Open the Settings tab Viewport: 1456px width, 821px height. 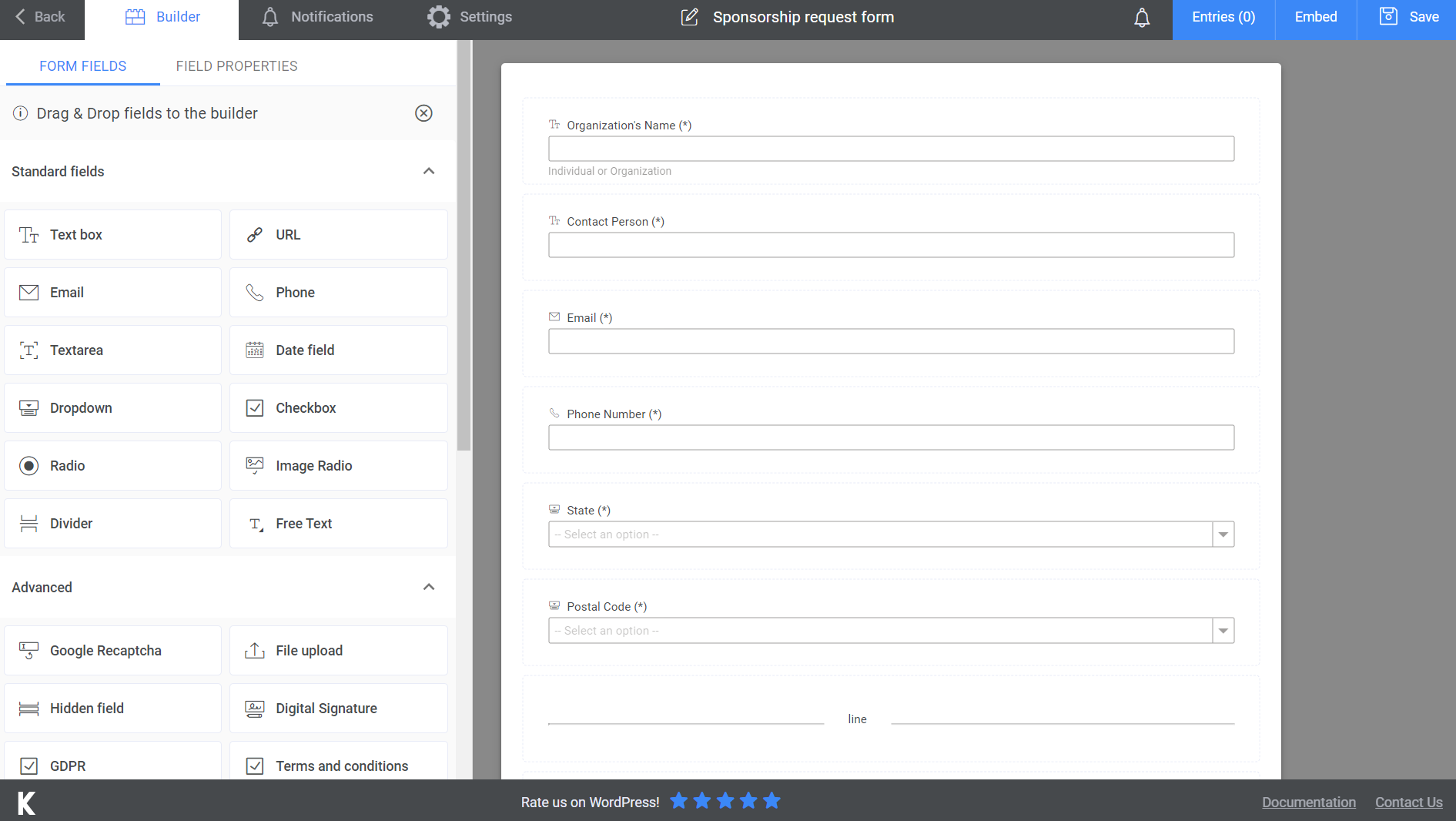470,17
